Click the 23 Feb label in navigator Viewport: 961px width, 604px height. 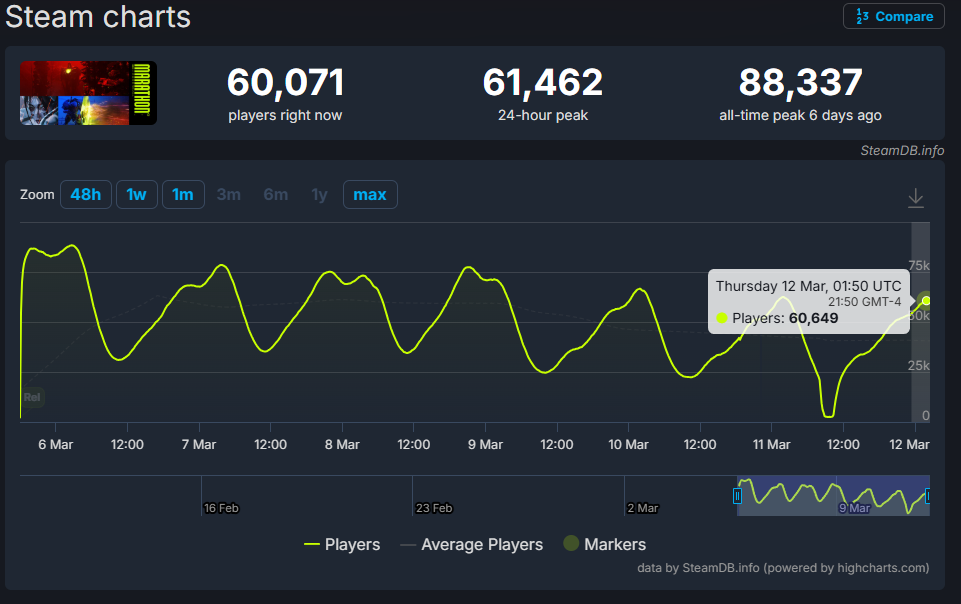pyautogui.click(x=434, y=508)
